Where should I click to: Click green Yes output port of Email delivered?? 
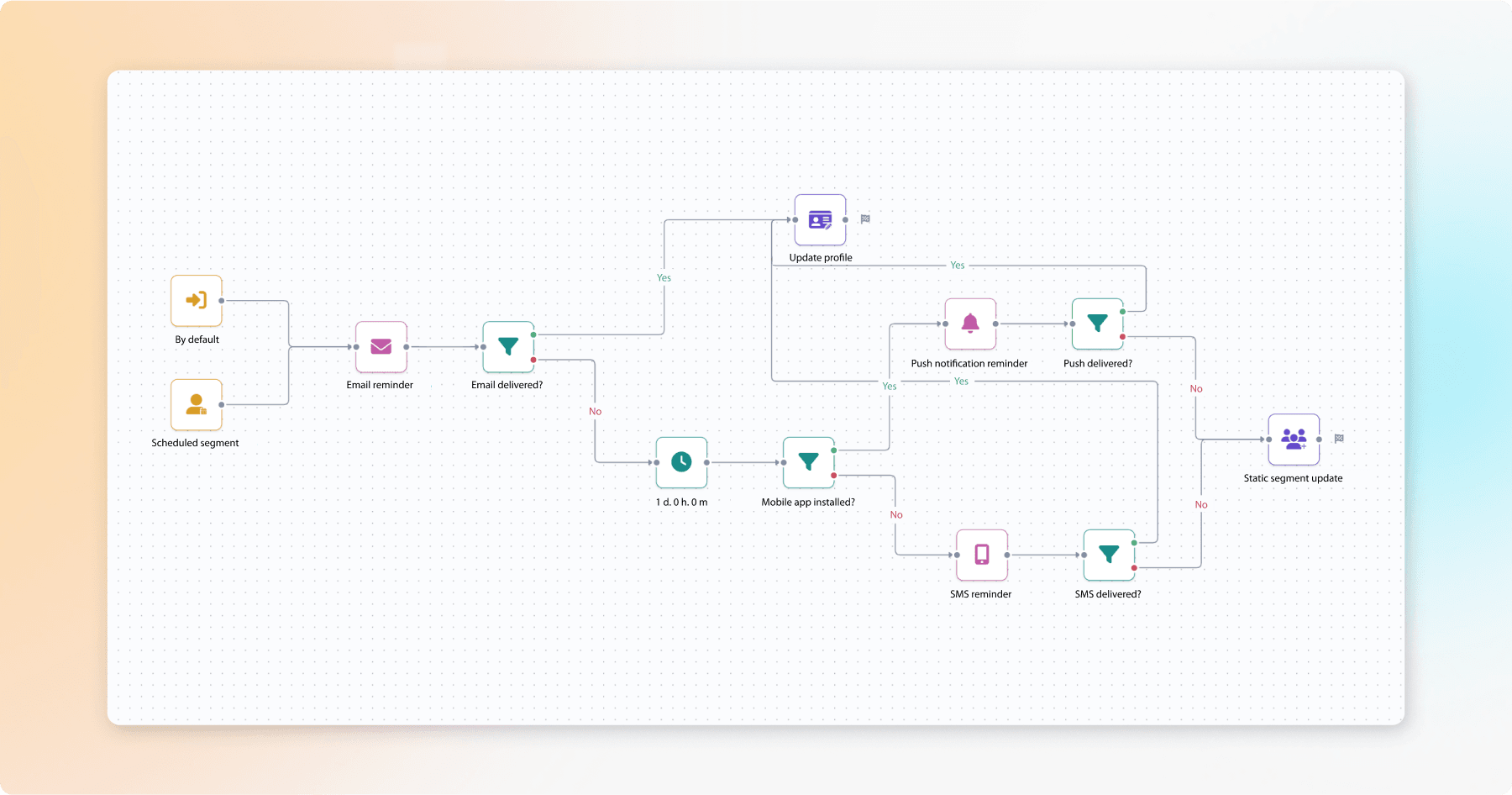tap(533, 334)
